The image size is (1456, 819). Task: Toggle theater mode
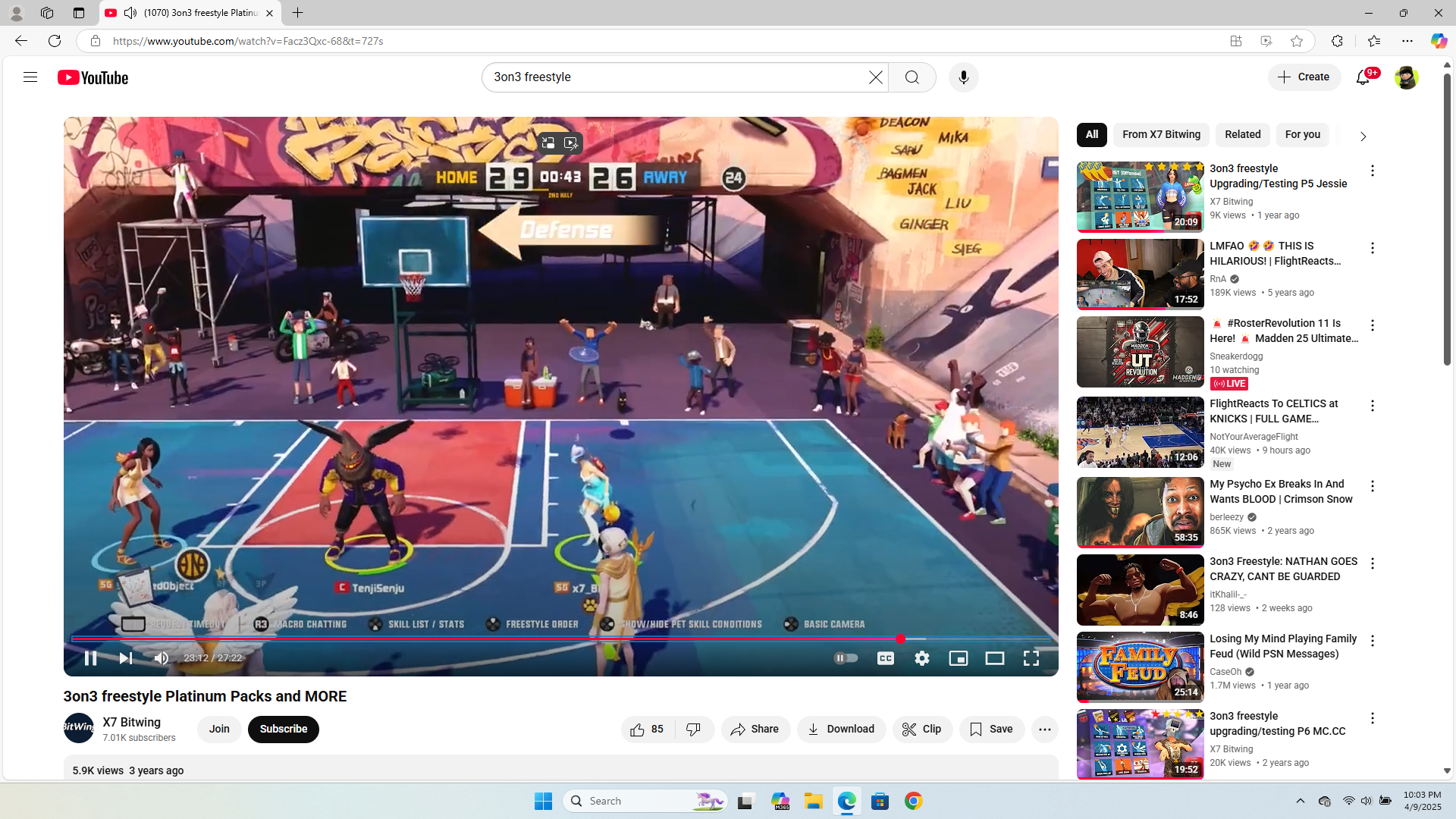point(995,658)
